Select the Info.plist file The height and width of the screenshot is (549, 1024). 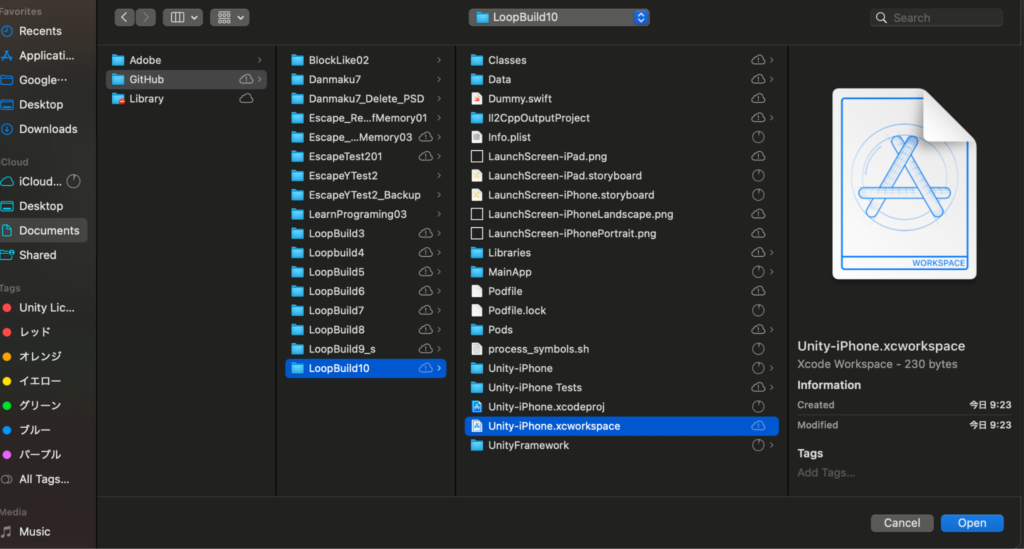coord(511,137)
